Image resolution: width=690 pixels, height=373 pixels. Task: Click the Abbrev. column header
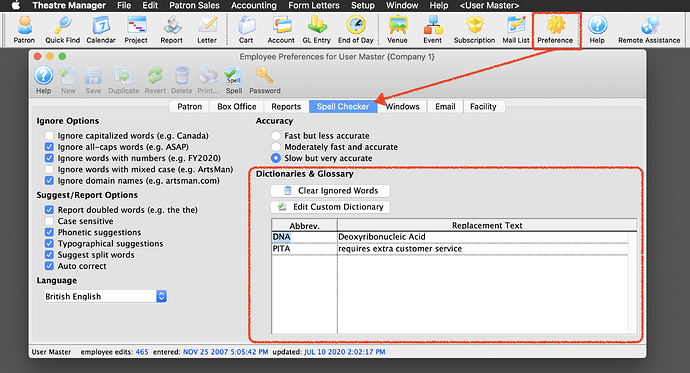click(x=305, y=225)
